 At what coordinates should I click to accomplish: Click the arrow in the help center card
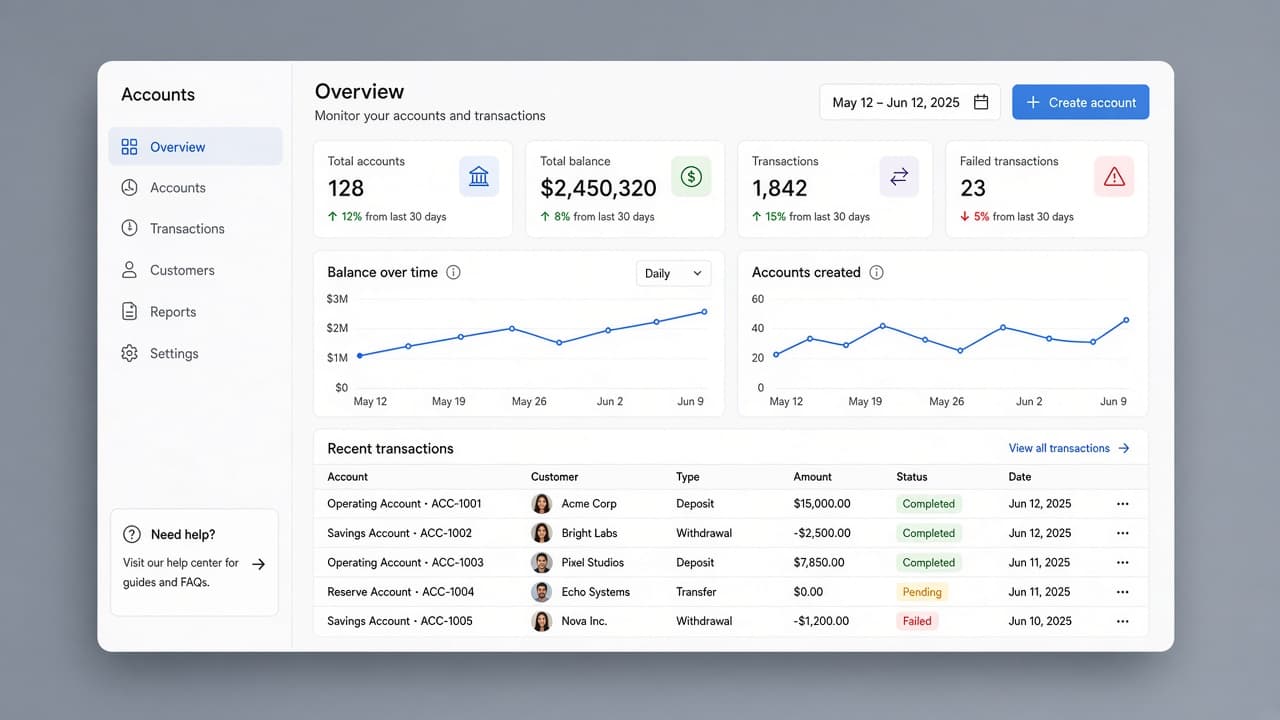click(258, 564)
